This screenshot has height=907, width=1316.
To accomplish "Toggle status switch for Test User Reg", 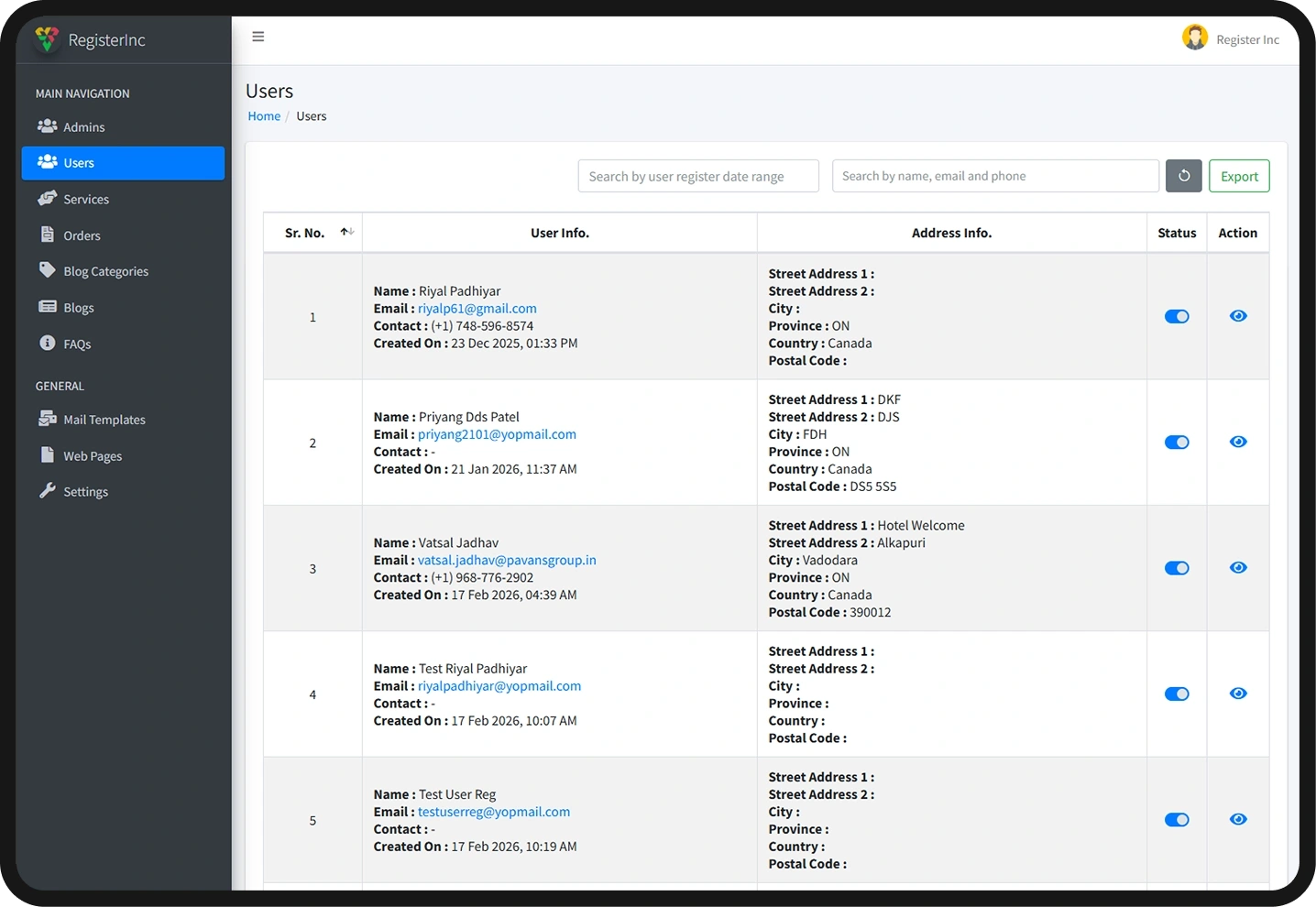I will 1177,820.
